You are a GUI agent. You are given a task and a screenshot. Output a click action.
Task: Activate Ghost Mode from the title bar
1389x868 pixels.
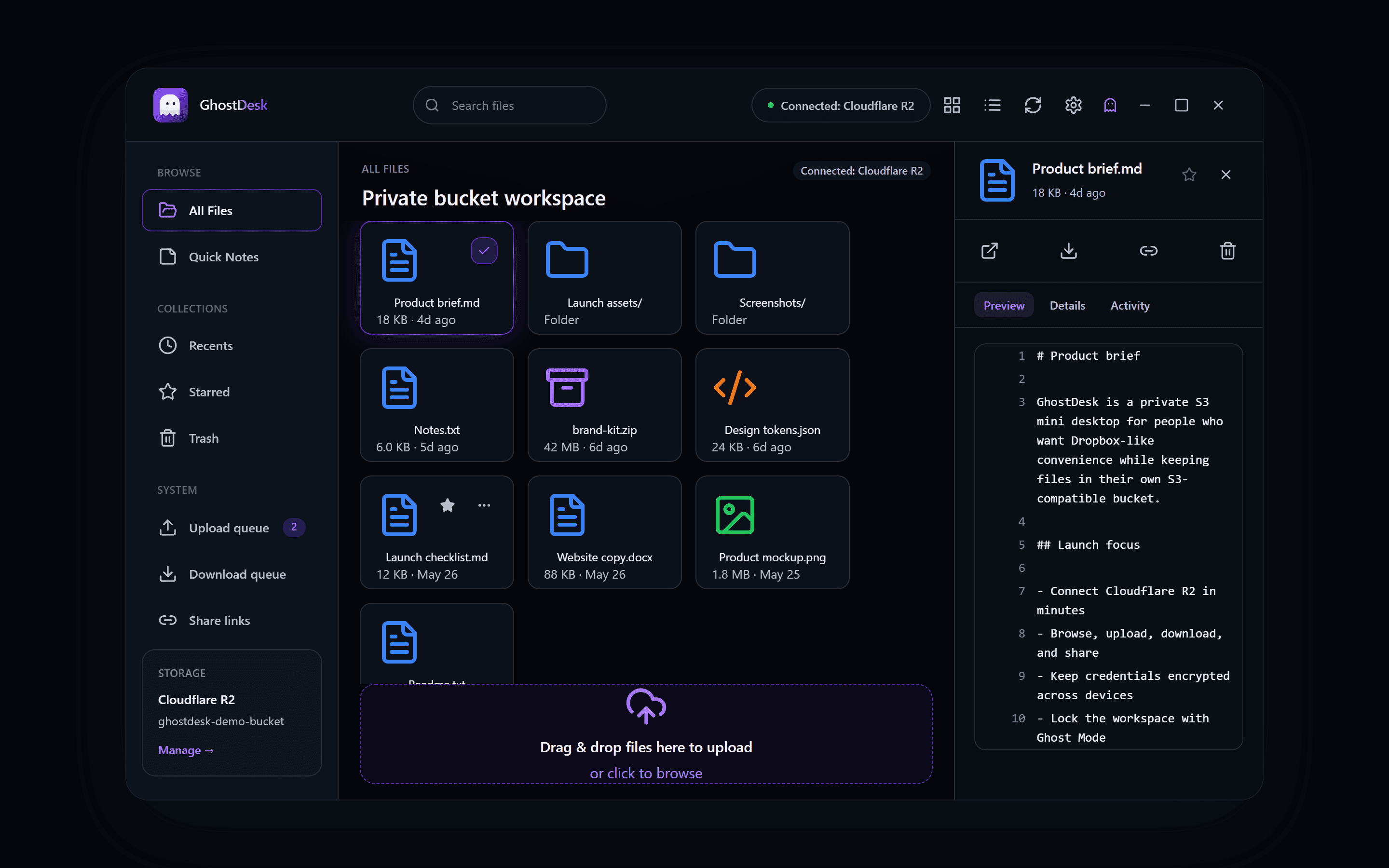tap(1110, 105)
